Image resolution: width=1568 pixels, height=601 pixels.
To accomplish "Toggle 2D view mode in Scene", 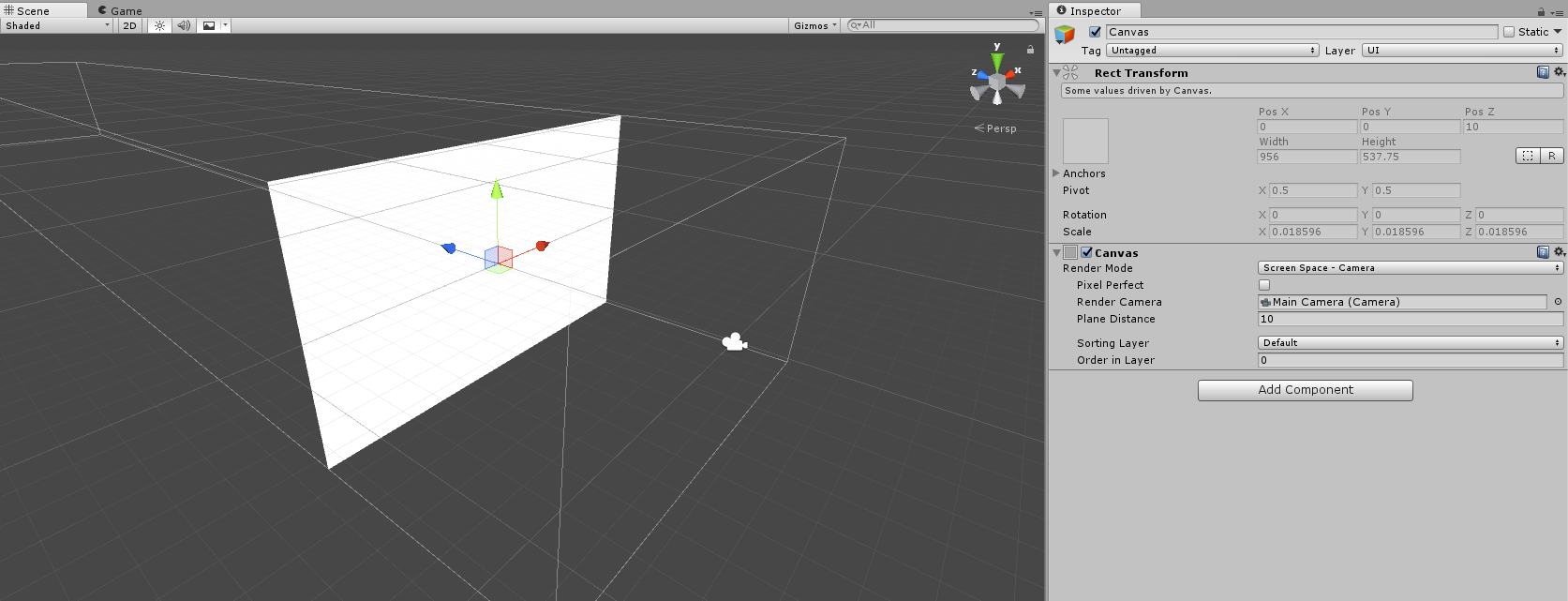I will click(x=129, y=25).
